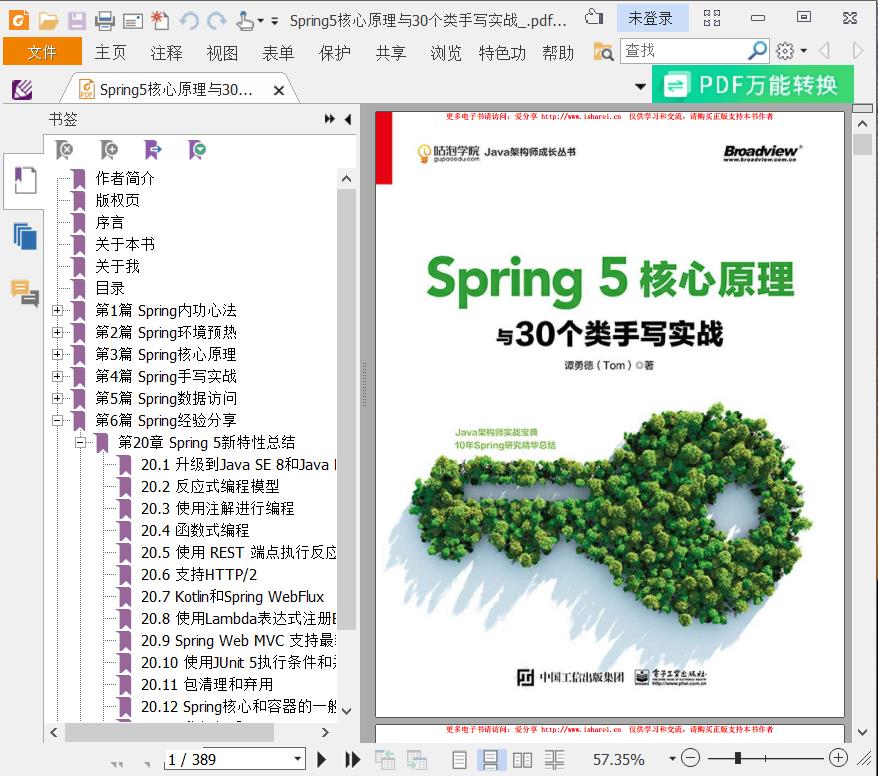The height and width of the screenshot is (776, 878).
Task: Open the zoom percentage dropdown
Action: point(672,759)
